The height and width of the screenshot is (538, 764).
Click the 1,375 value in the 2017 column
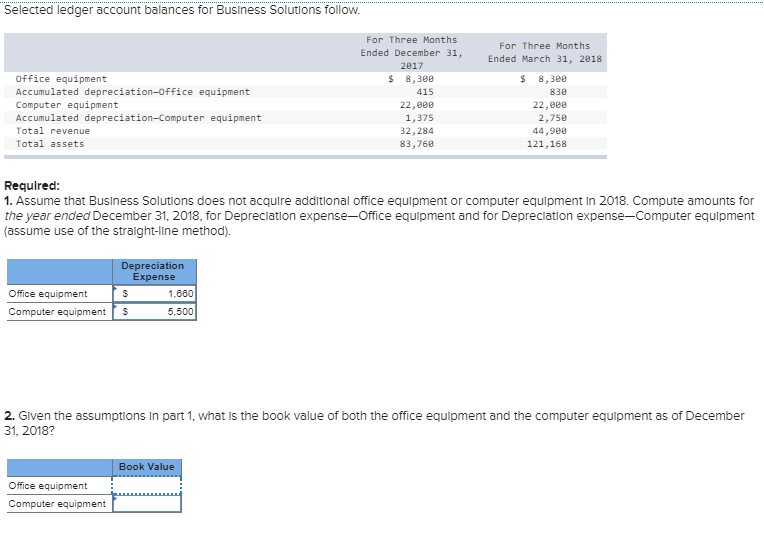(x=419, y=118)
